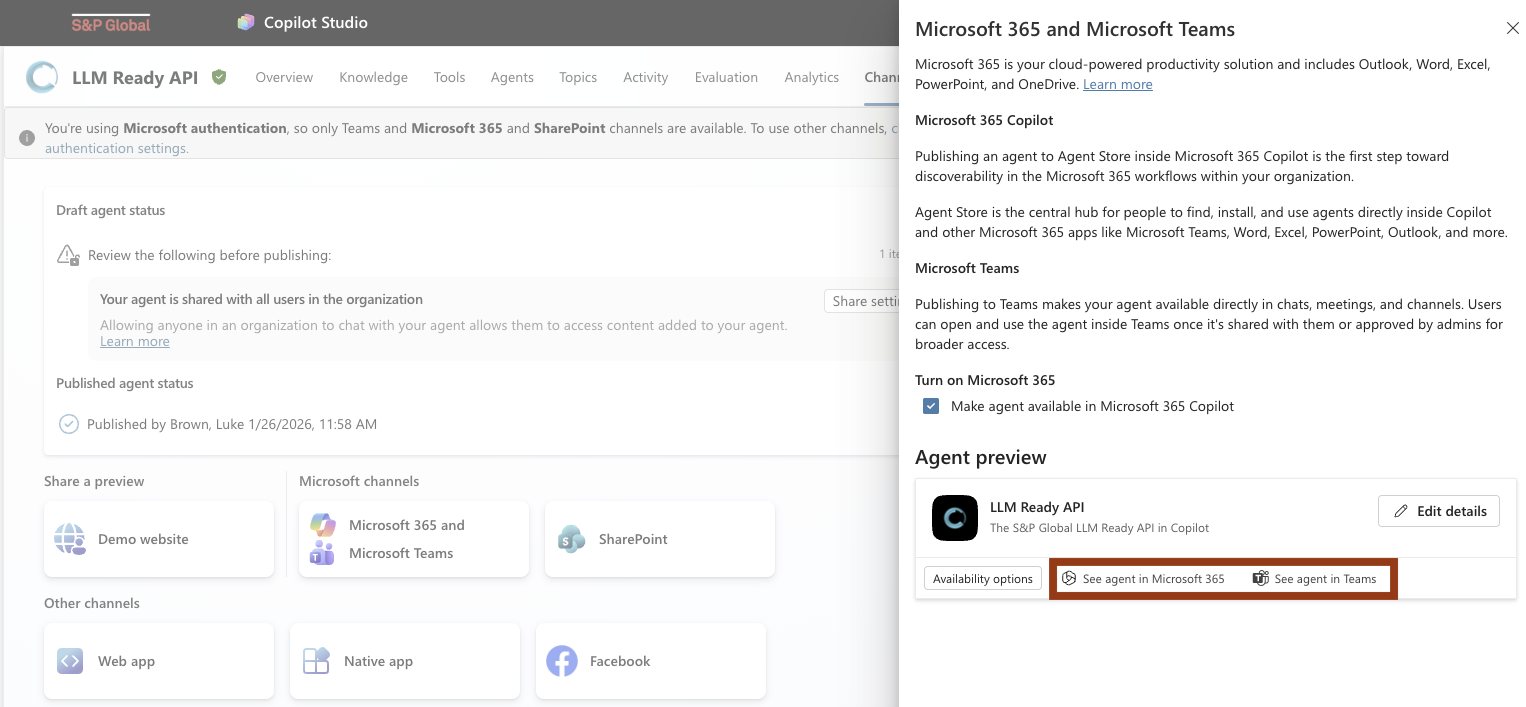
Task: Click the warning icon beside Review before publishing
Action: coord(68,255)
